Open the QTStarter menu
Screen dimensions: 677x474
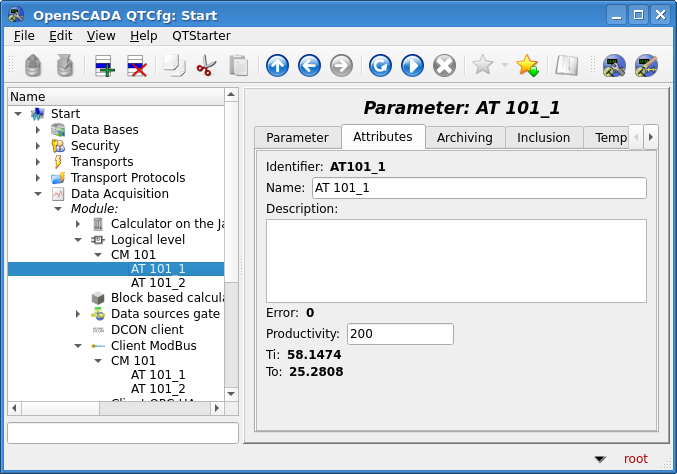point(201,35)
